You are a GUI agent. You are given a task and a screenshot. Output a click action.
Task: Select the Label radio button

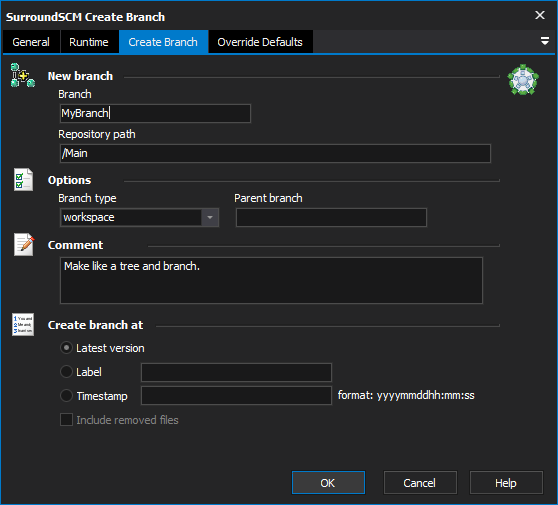[67, 372]
